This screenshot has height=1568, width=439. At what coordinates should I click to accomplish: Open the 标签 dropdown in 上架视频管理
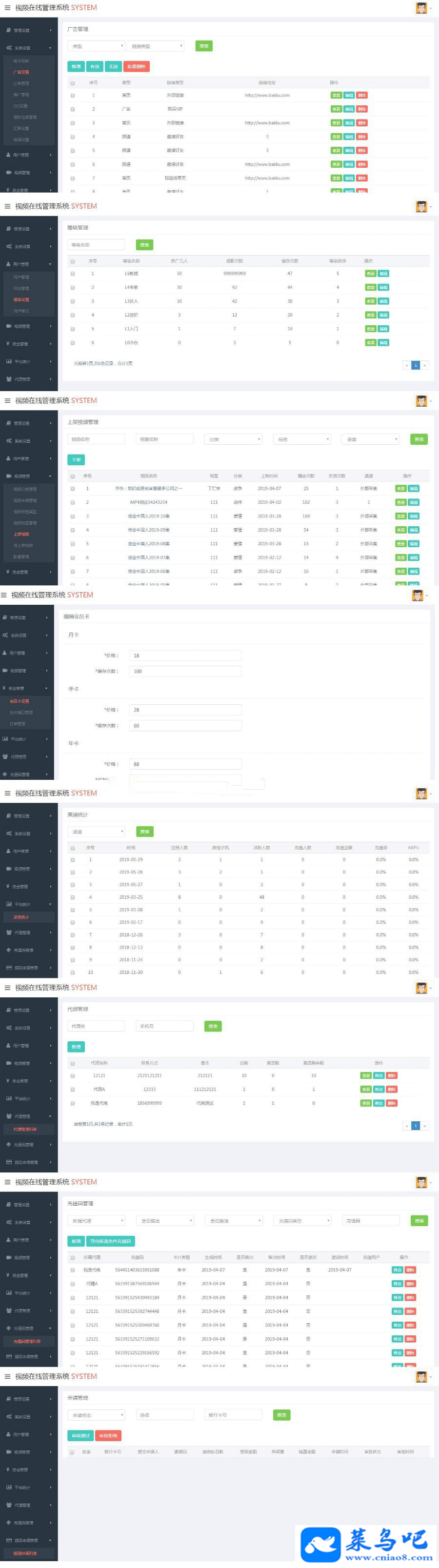click(x=302, y=439)
